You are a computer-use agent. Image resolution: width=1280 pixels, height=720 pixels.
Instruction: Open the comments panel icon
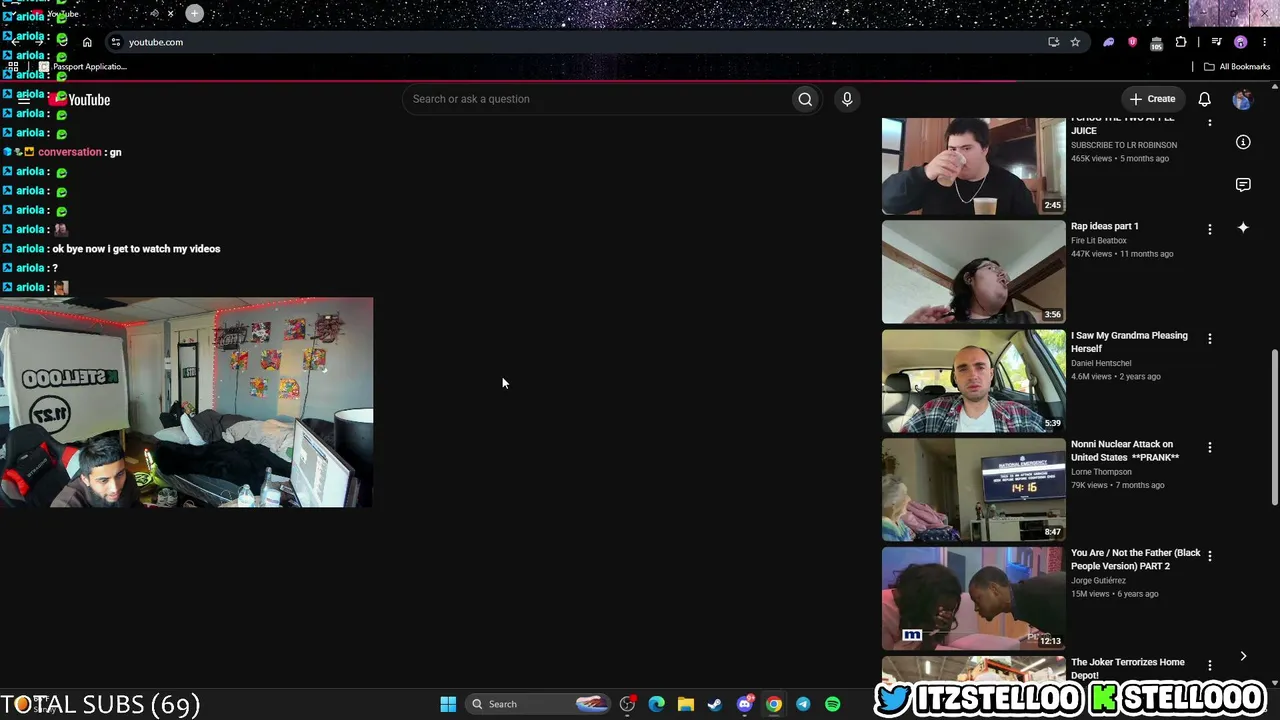click(1243, 185)
